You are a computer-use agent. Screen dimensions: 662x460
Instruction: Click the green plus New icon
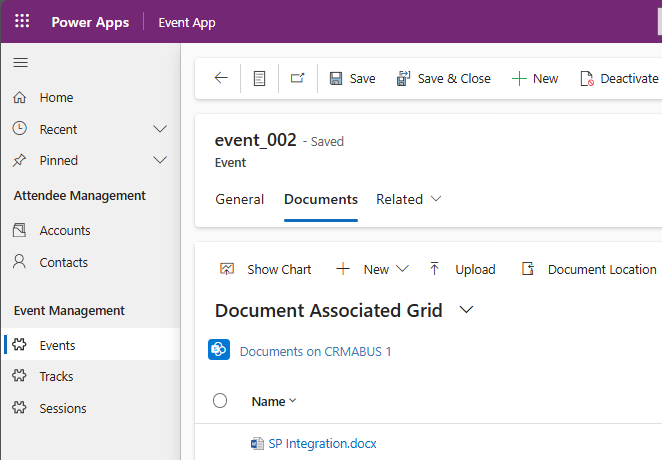(x=519, y=78)
